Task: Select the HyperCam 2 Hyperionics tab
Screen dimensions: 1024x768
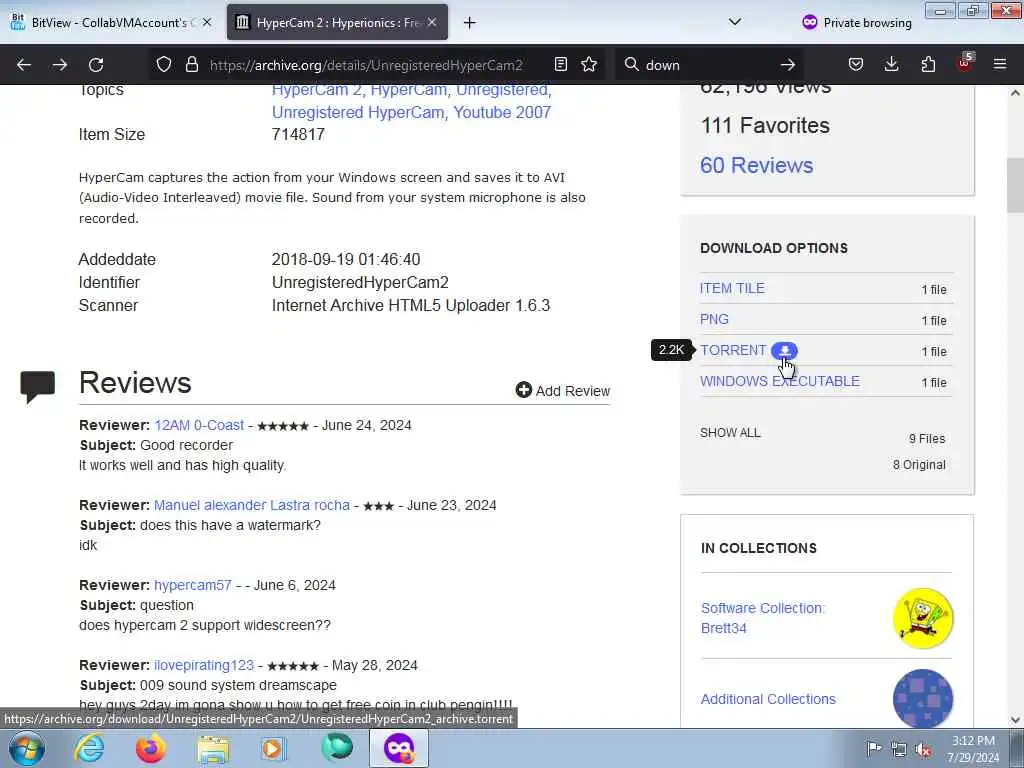Action: [337, 22]
